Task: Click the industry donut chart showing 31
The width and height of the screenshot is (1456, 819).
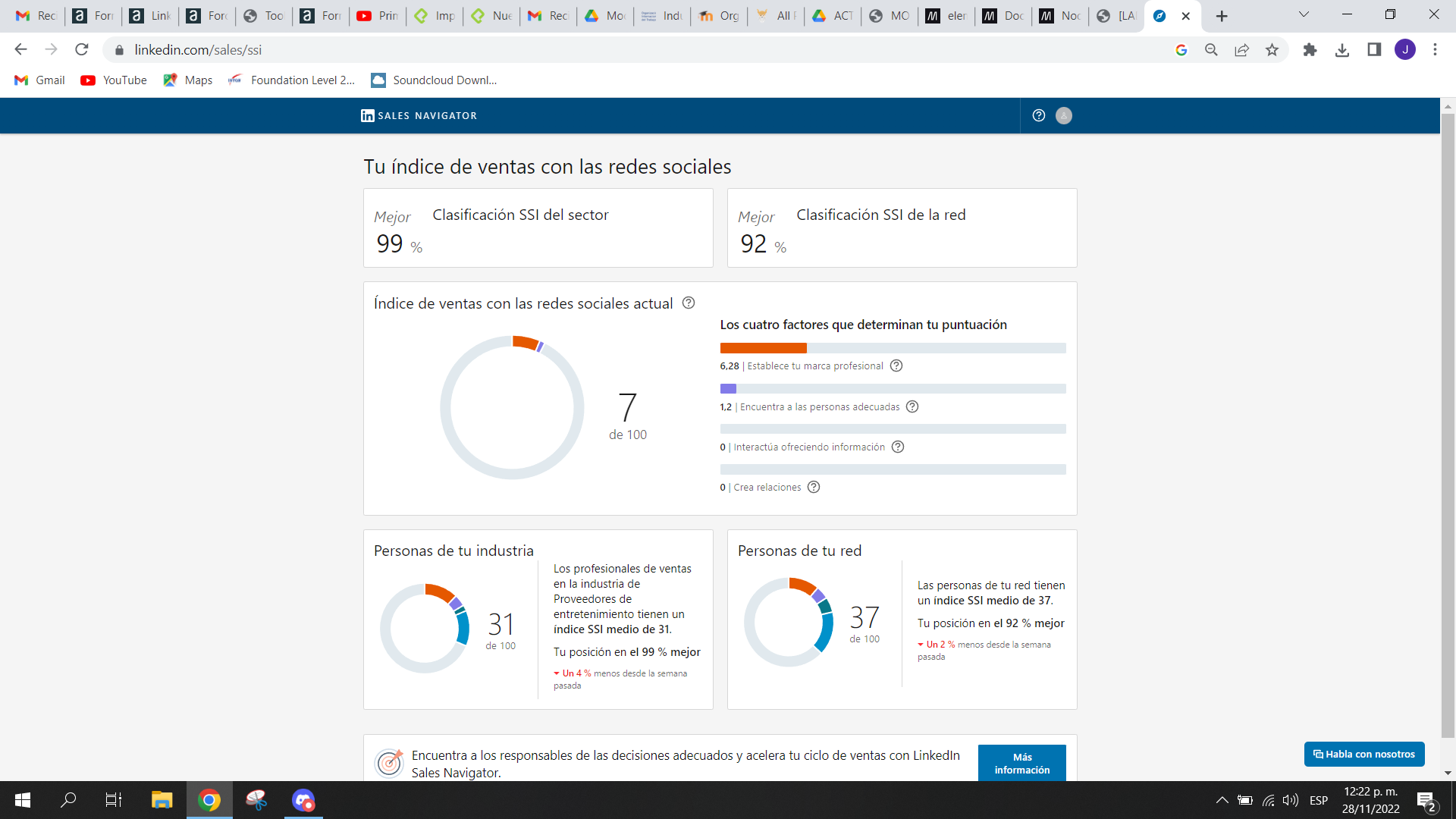Action: pos(425,628)
